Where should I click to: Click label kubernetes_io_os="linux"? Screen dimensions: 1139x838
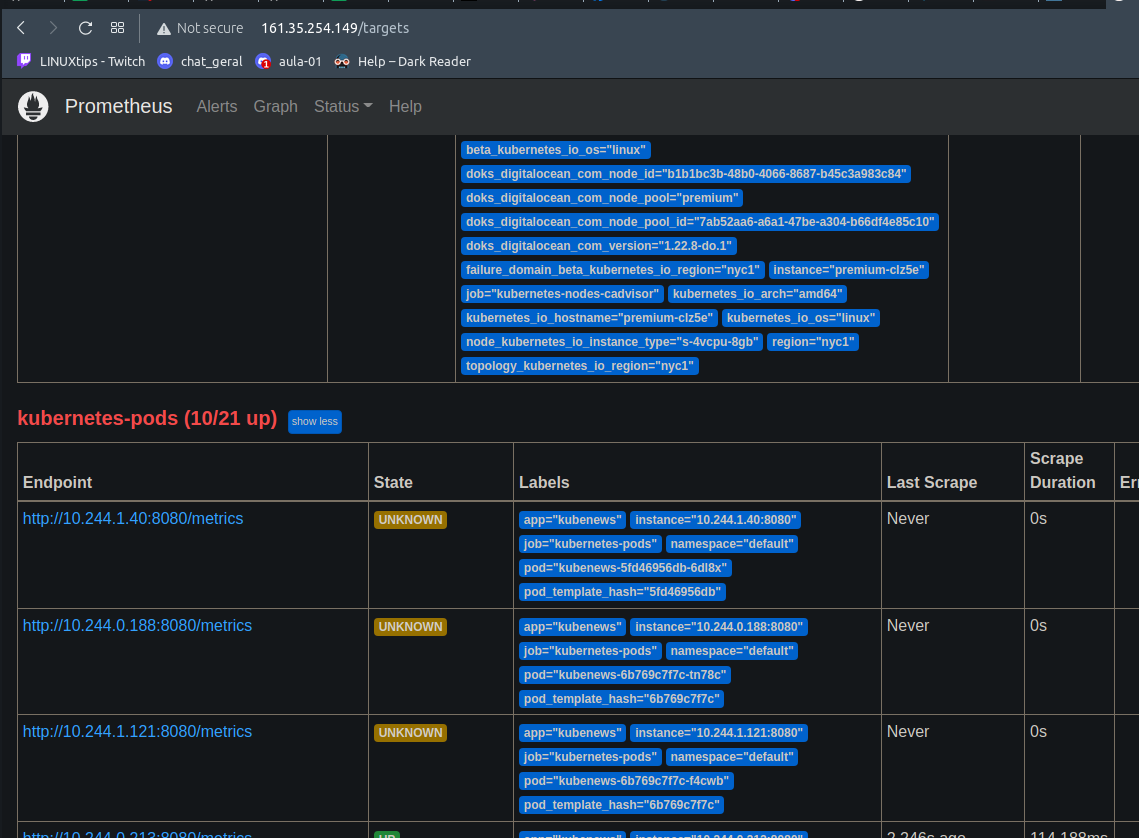tap(800, 318)
